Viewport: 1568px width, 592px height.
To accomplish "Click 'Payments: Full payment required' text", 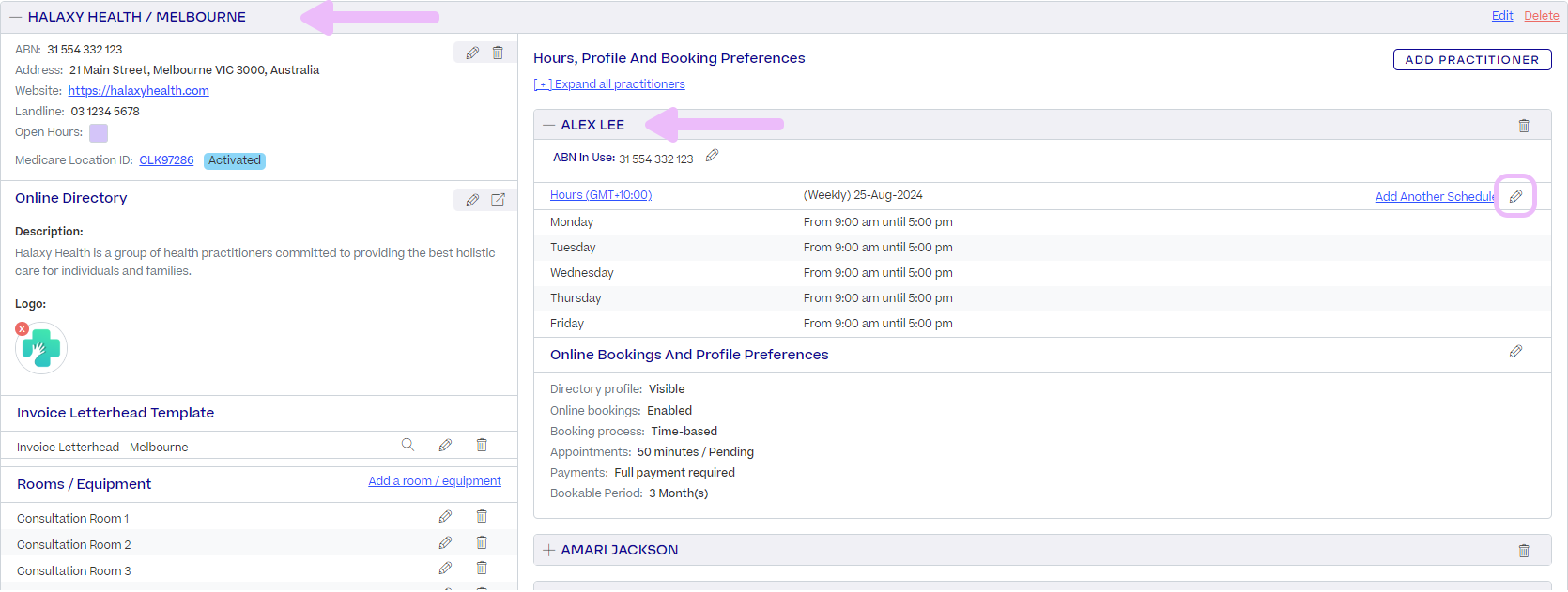I will point(642,473).
